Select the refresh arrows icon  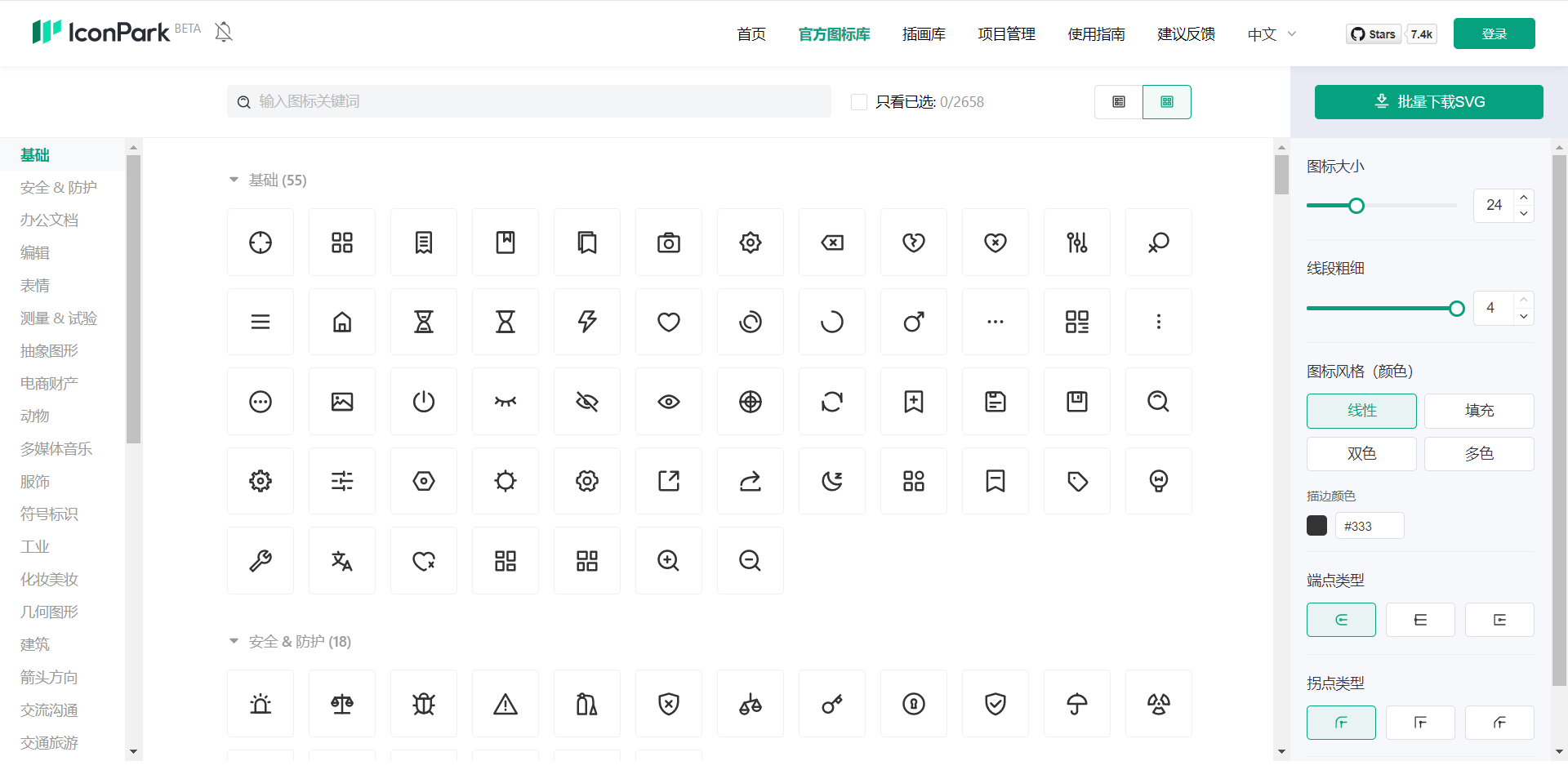(x=832, y=402)
